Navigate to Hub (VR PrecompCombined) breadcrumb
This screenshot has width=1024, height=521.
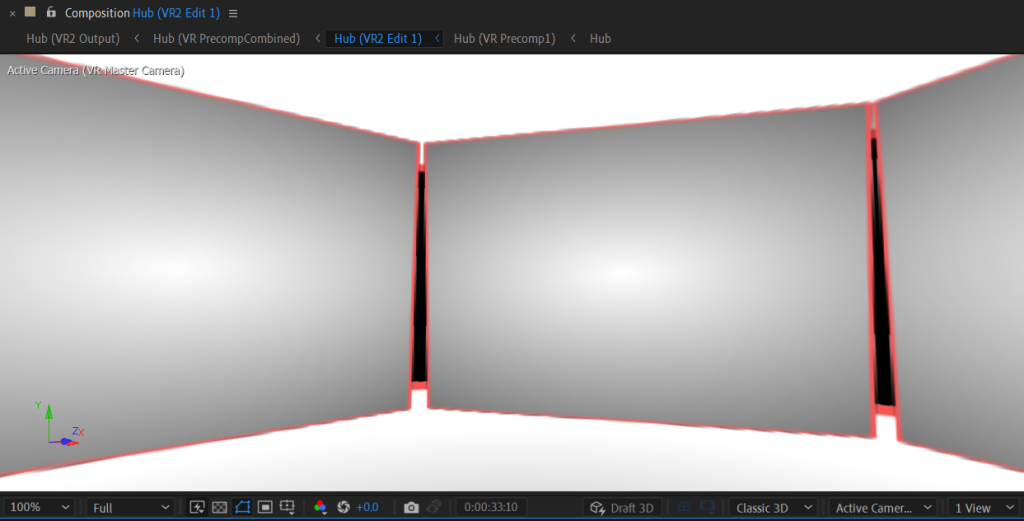(227, 39)
